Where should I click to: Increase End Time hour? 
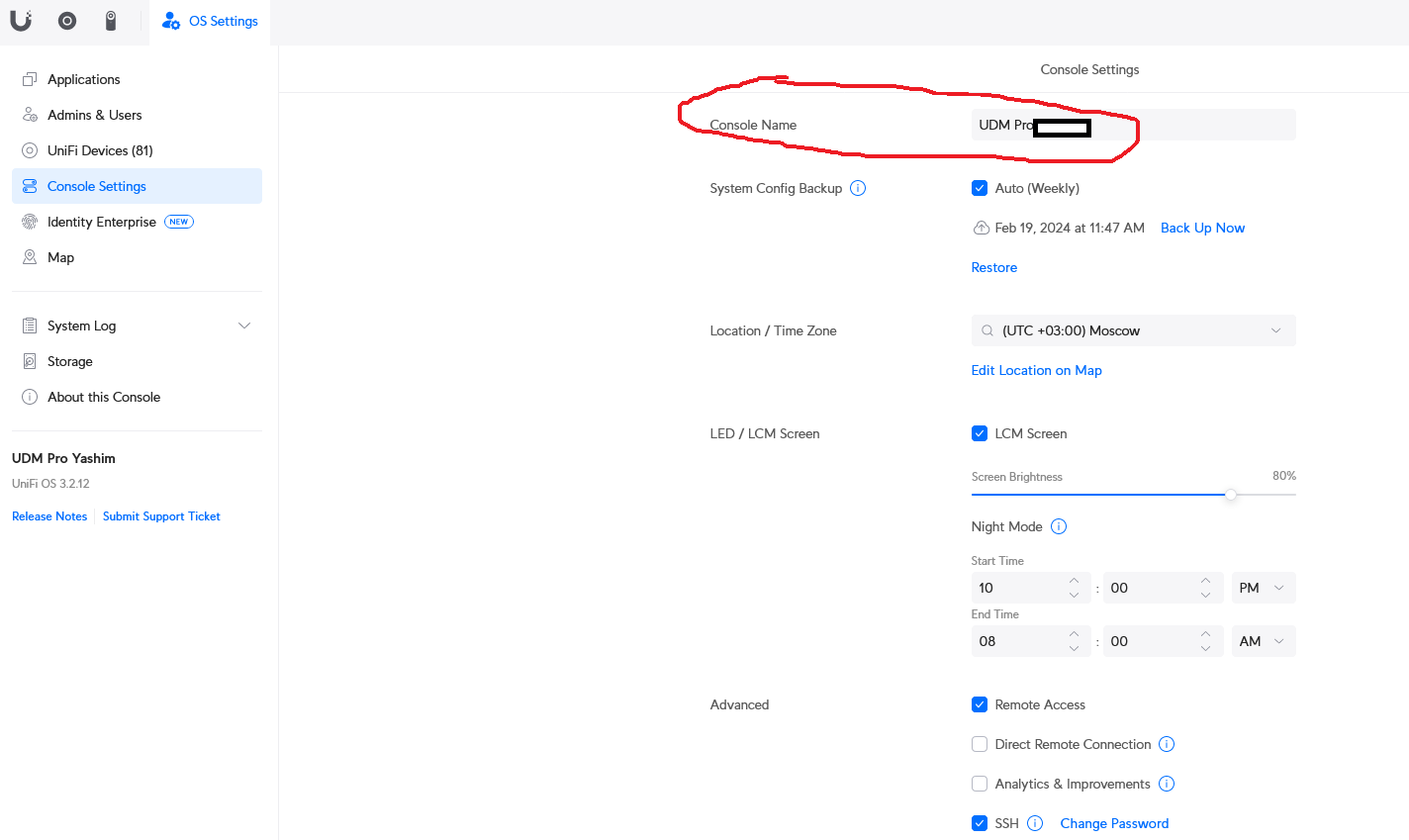[x=1074, y=634]
